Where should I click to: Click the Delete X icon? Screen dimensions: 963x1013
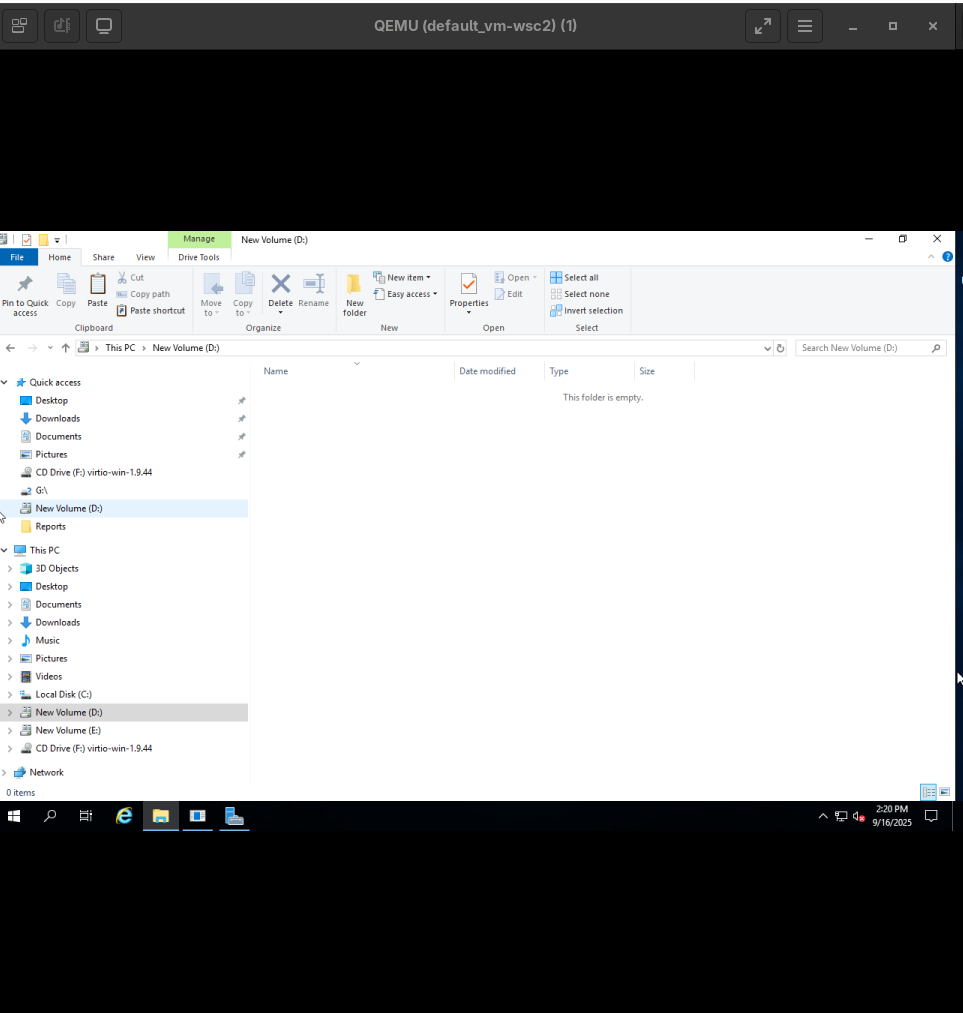coord(280,284)
